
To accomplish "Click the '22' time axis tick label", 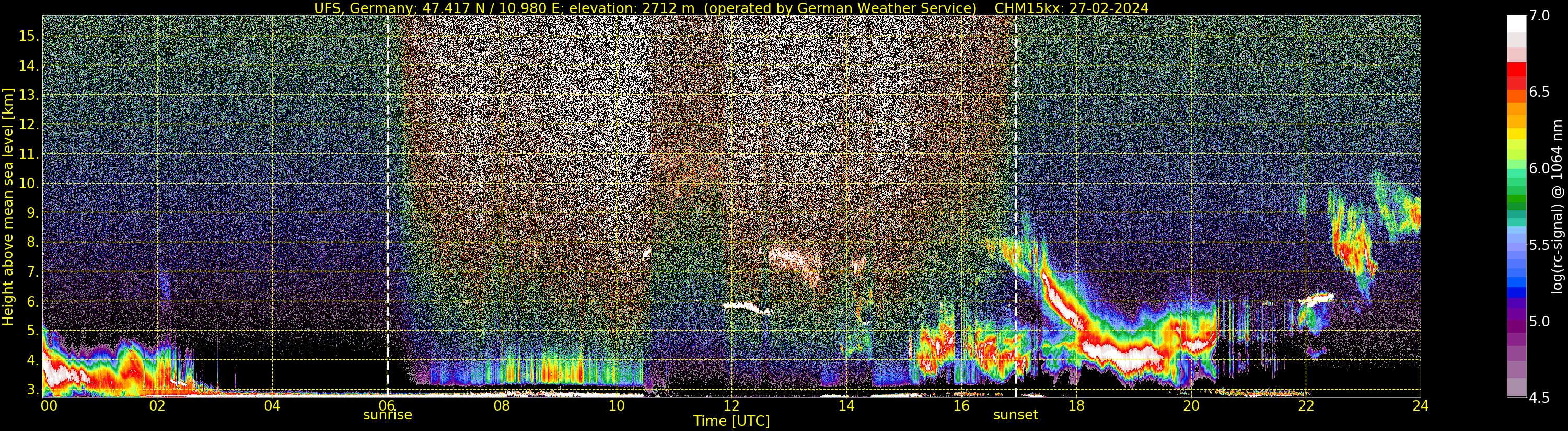I will tap(1306, 405).
